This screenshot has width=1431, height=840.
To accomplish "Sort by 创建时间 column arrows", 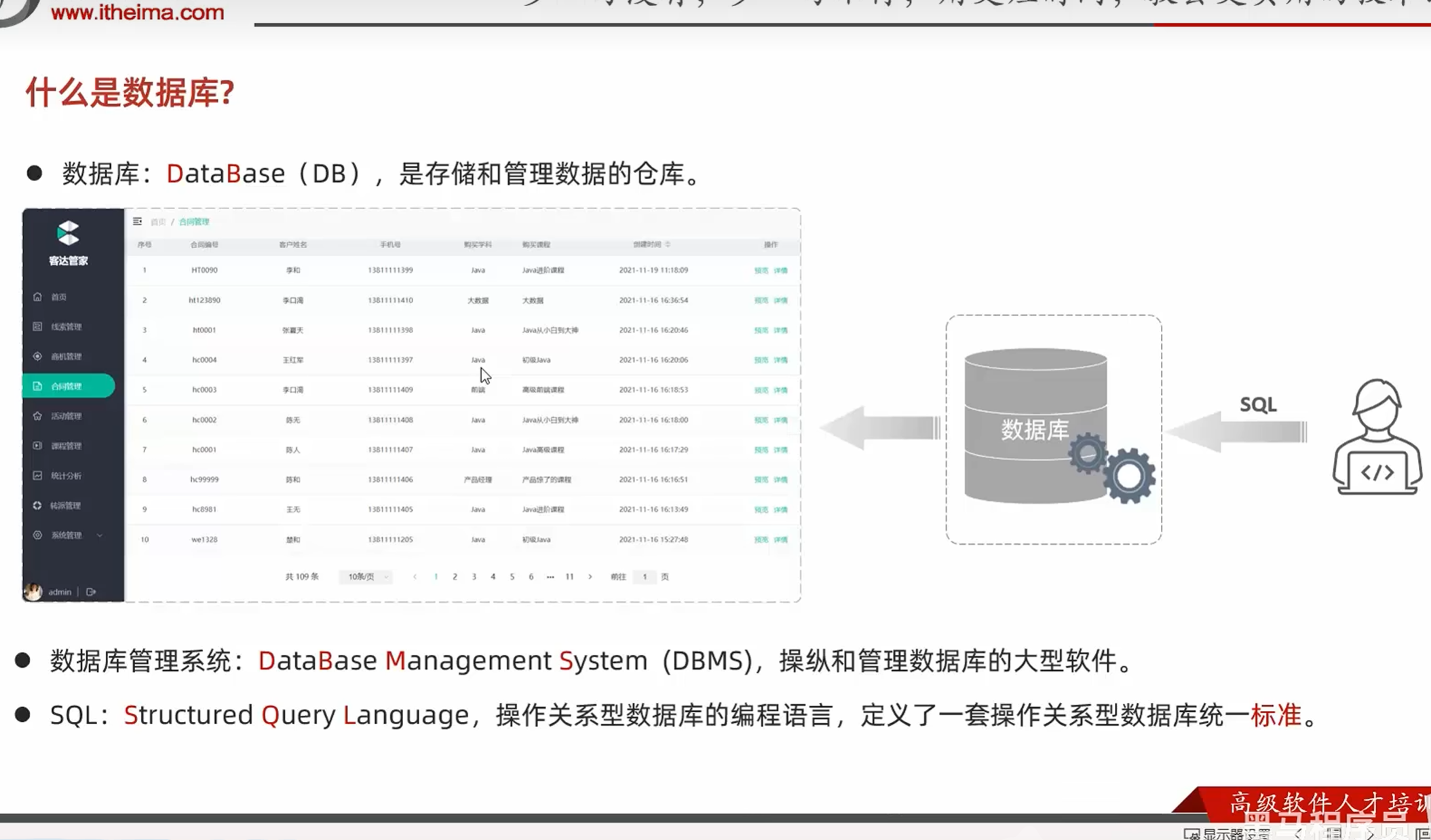I will (x=668, y=244).
